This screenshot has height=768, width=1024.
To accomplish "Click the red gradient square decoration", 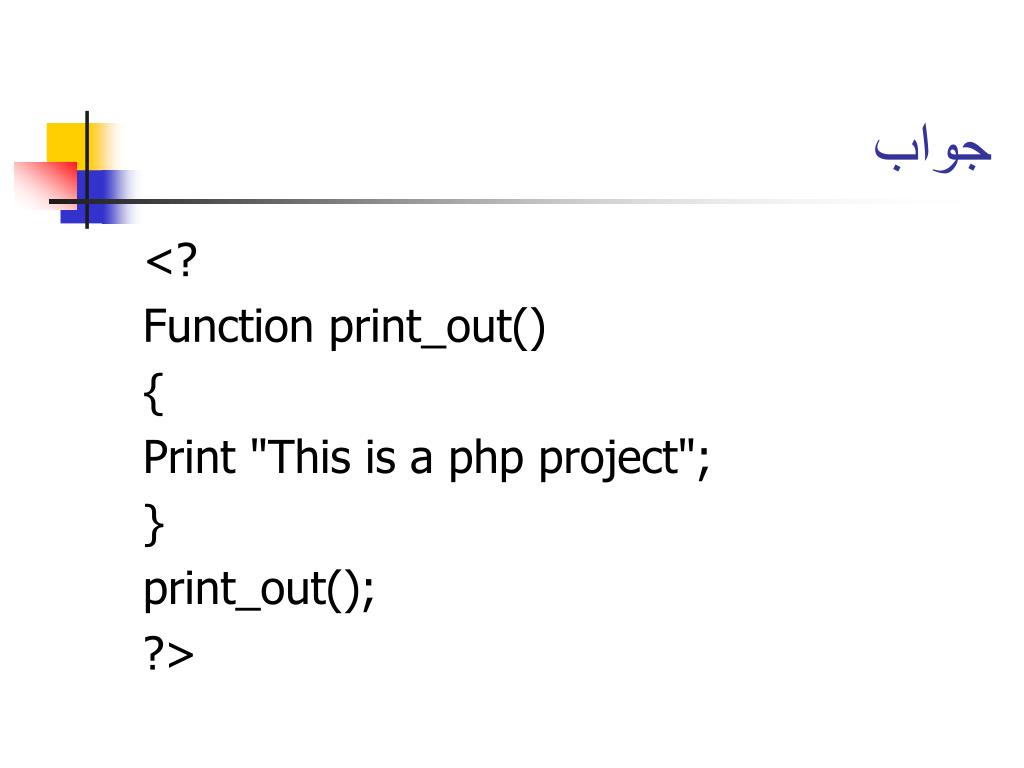I will click(46, 185).
